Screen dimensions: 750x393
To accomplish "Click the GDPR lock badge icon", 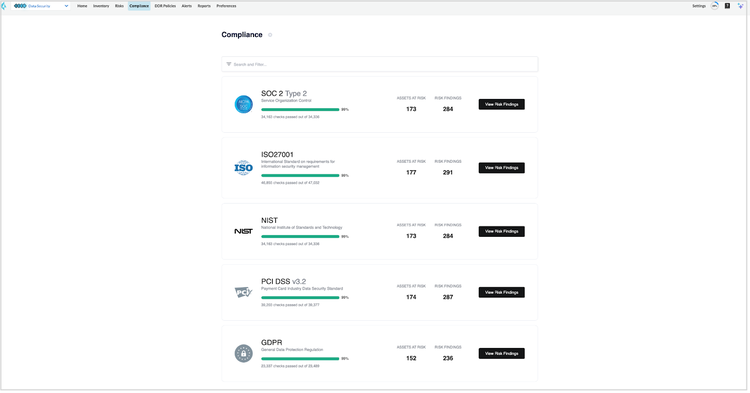I will pos(243,354).
